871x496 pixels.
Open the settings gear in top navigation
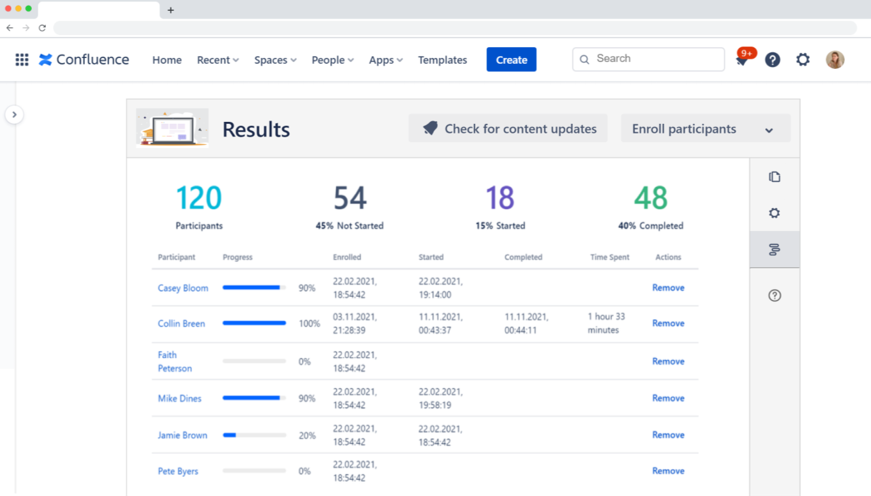(x=803, y=60)
